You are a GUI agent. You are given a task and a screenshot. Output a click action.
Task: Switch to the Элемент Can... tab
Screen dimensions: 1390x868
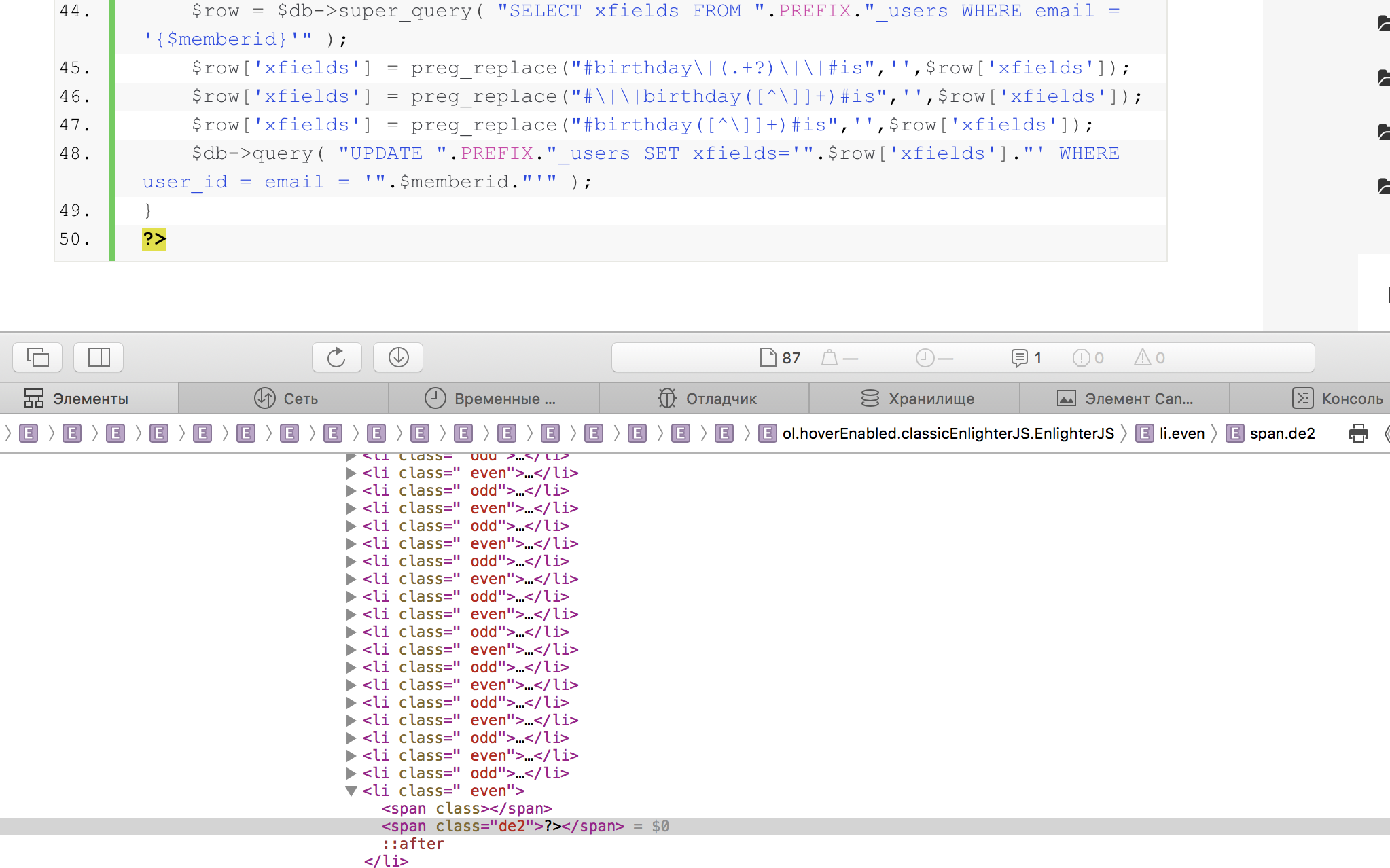[x=1125, y=399]
